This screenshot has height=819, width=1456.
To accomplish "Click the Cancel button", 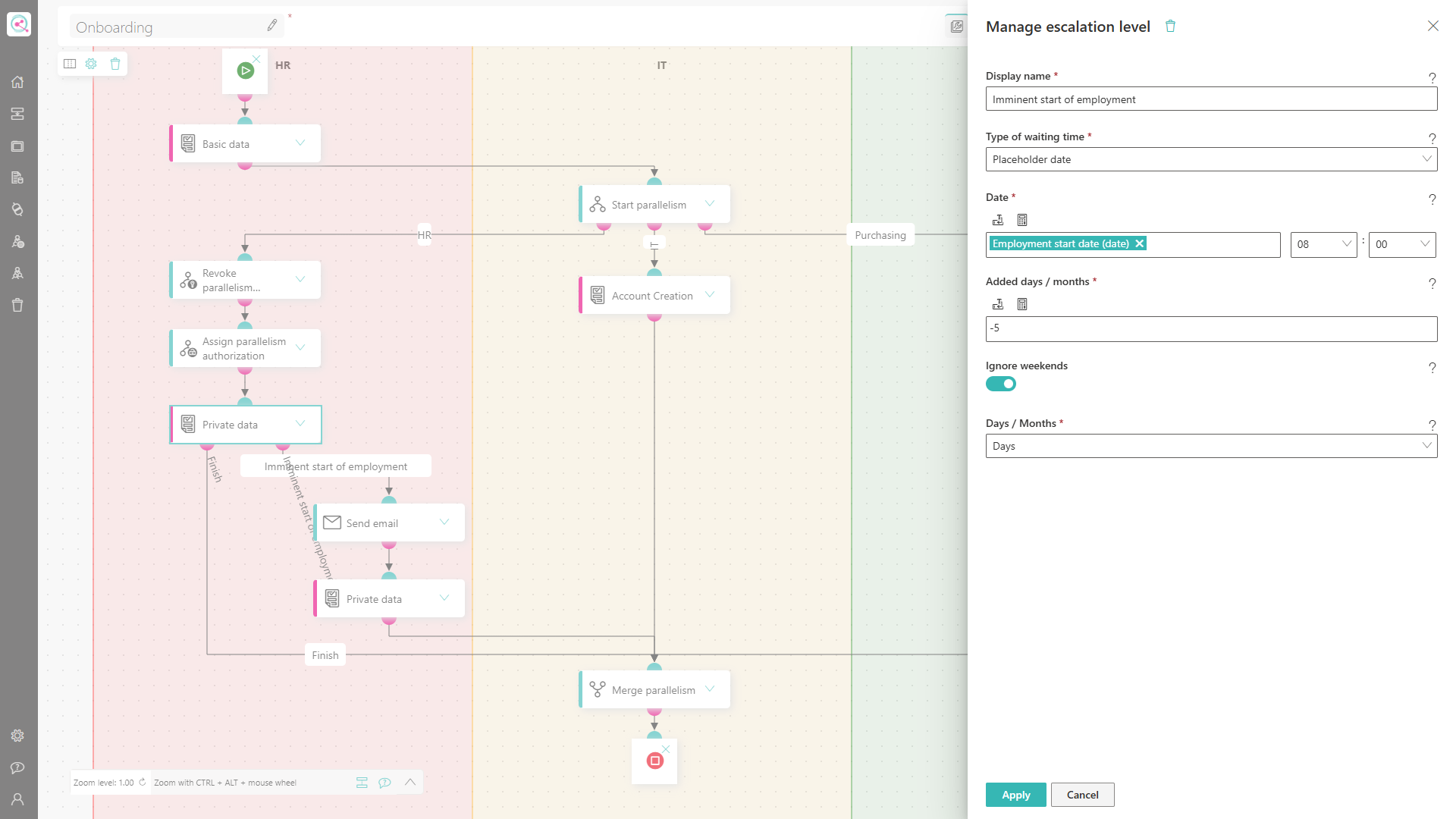I will point(1082,795).
